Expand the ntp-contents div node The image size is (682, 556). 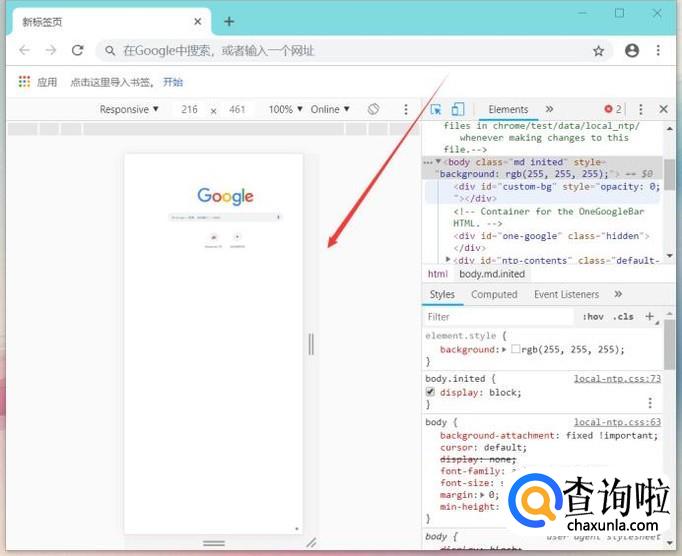point(448,260)
